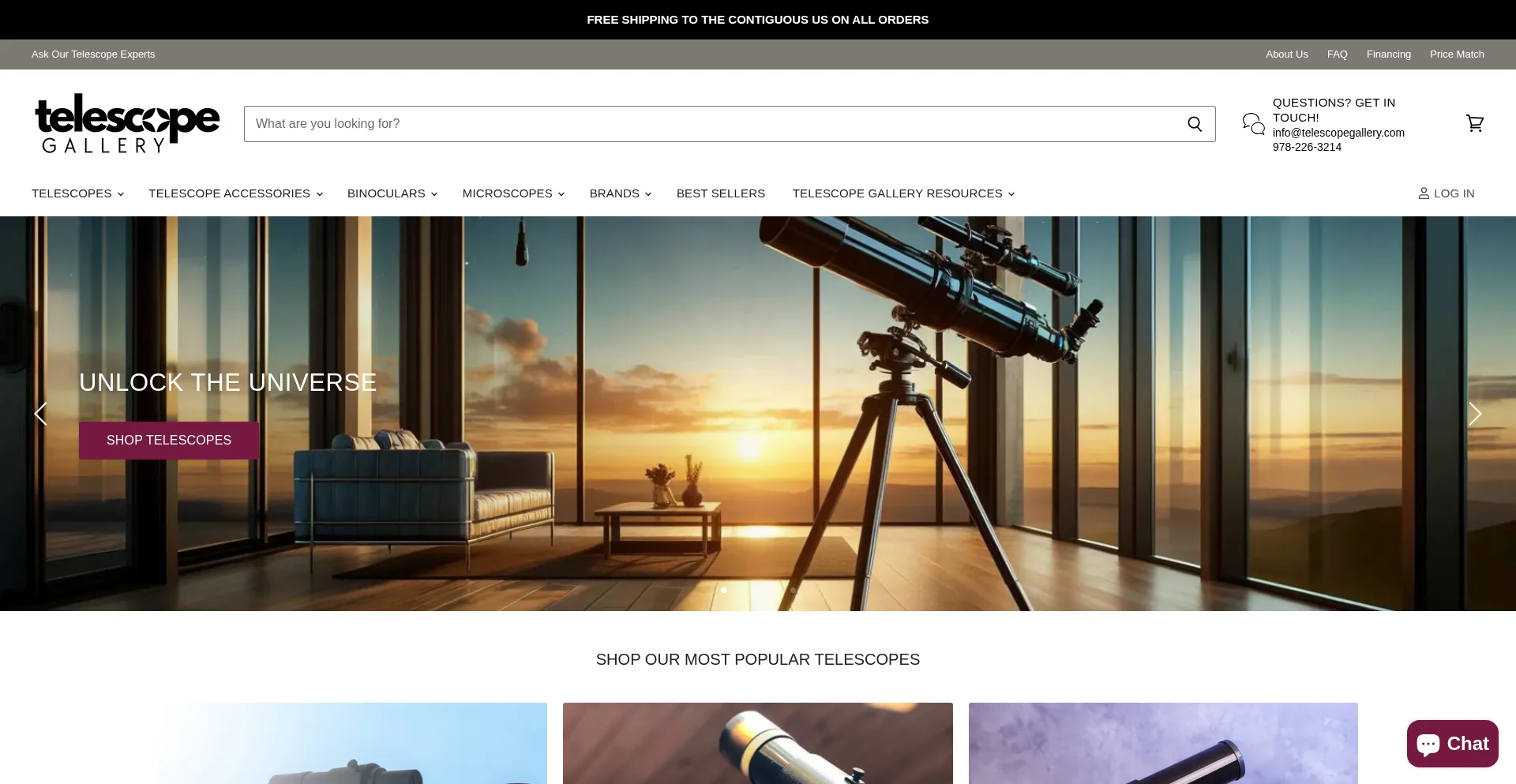Image resolution: width=1516 pixels, height=784 pixels.
Task: Go to next slide with right arrow
Action: coord(1474,414)
